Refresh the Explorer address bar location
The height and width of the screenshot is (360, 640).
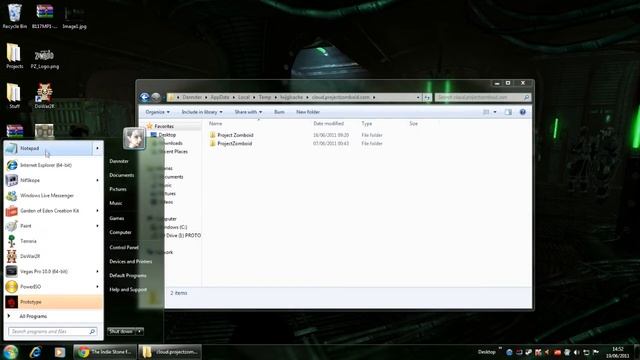pos(427,97)
